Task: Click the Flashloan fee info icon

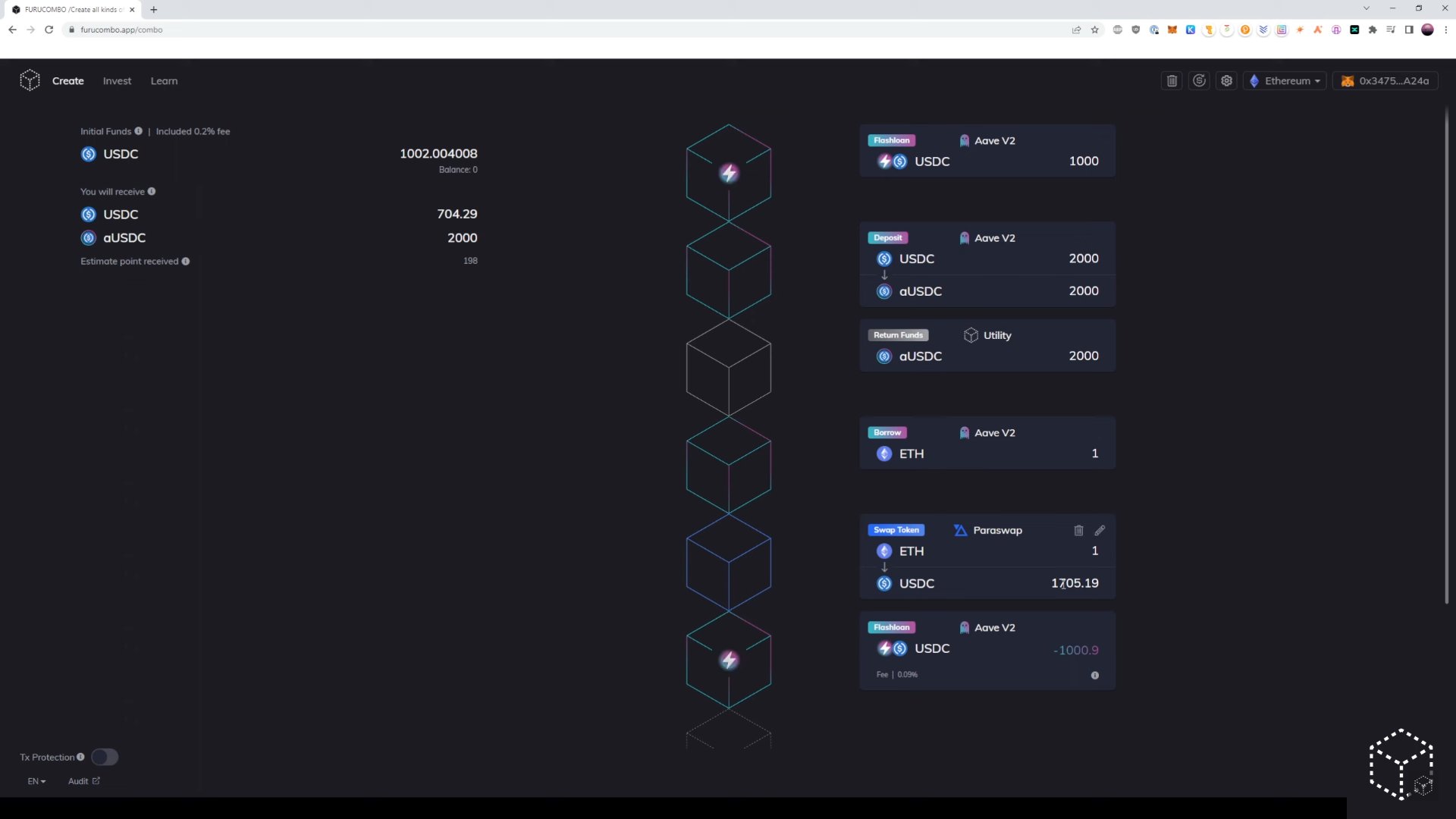Action: point(1094,676)
